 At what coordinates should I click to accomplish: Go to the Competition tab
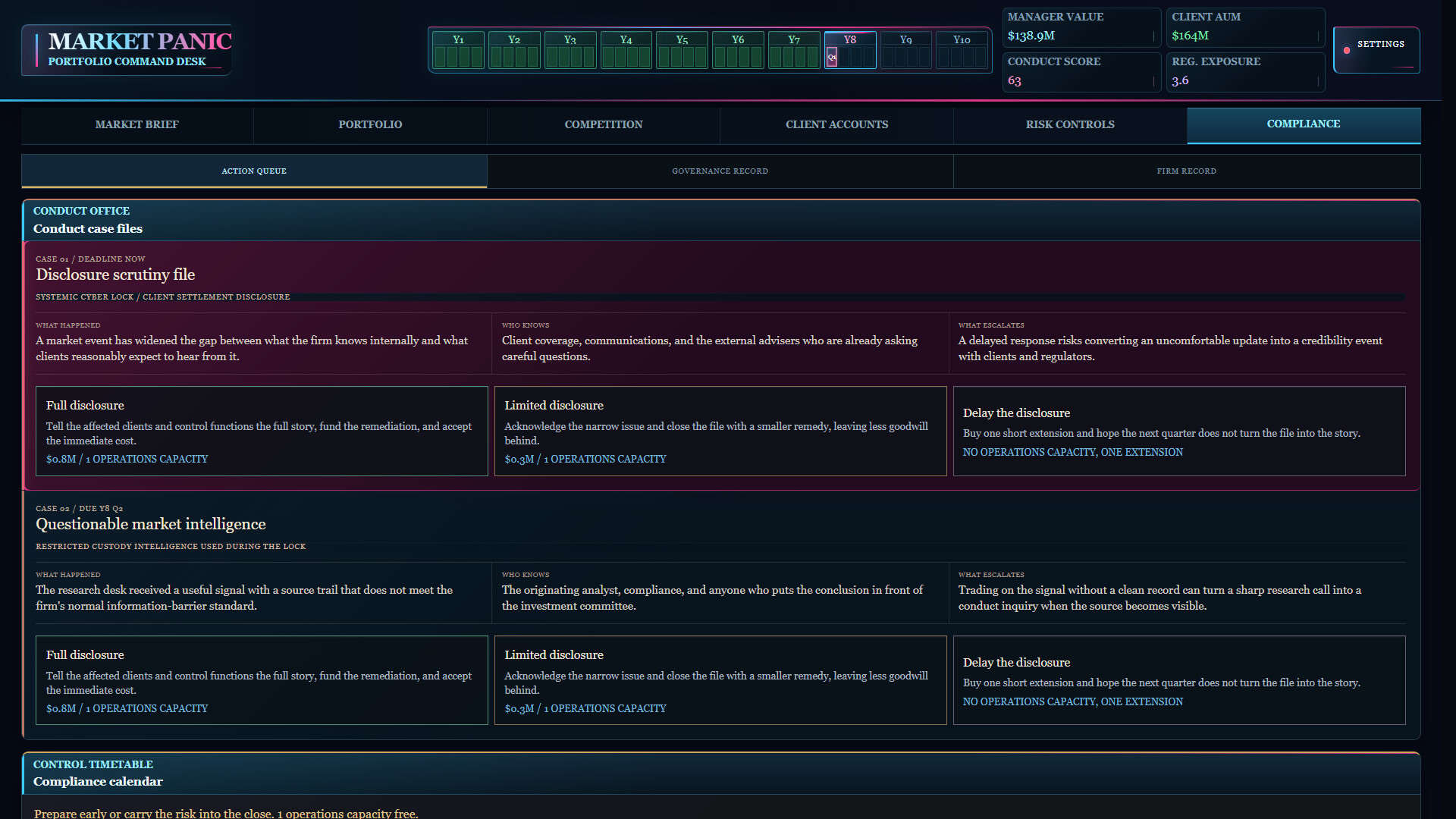point(604,125)
